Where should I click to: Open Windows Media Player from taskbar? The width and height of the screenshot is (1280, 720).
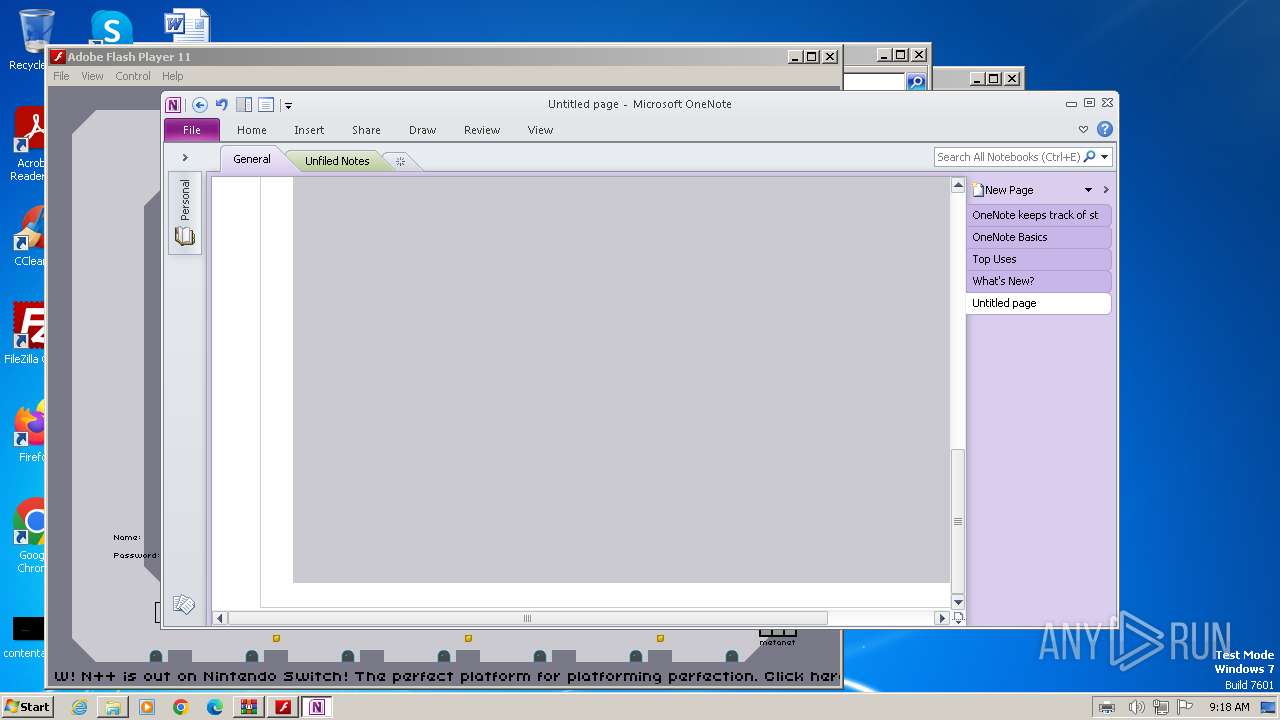click(147, 707)
